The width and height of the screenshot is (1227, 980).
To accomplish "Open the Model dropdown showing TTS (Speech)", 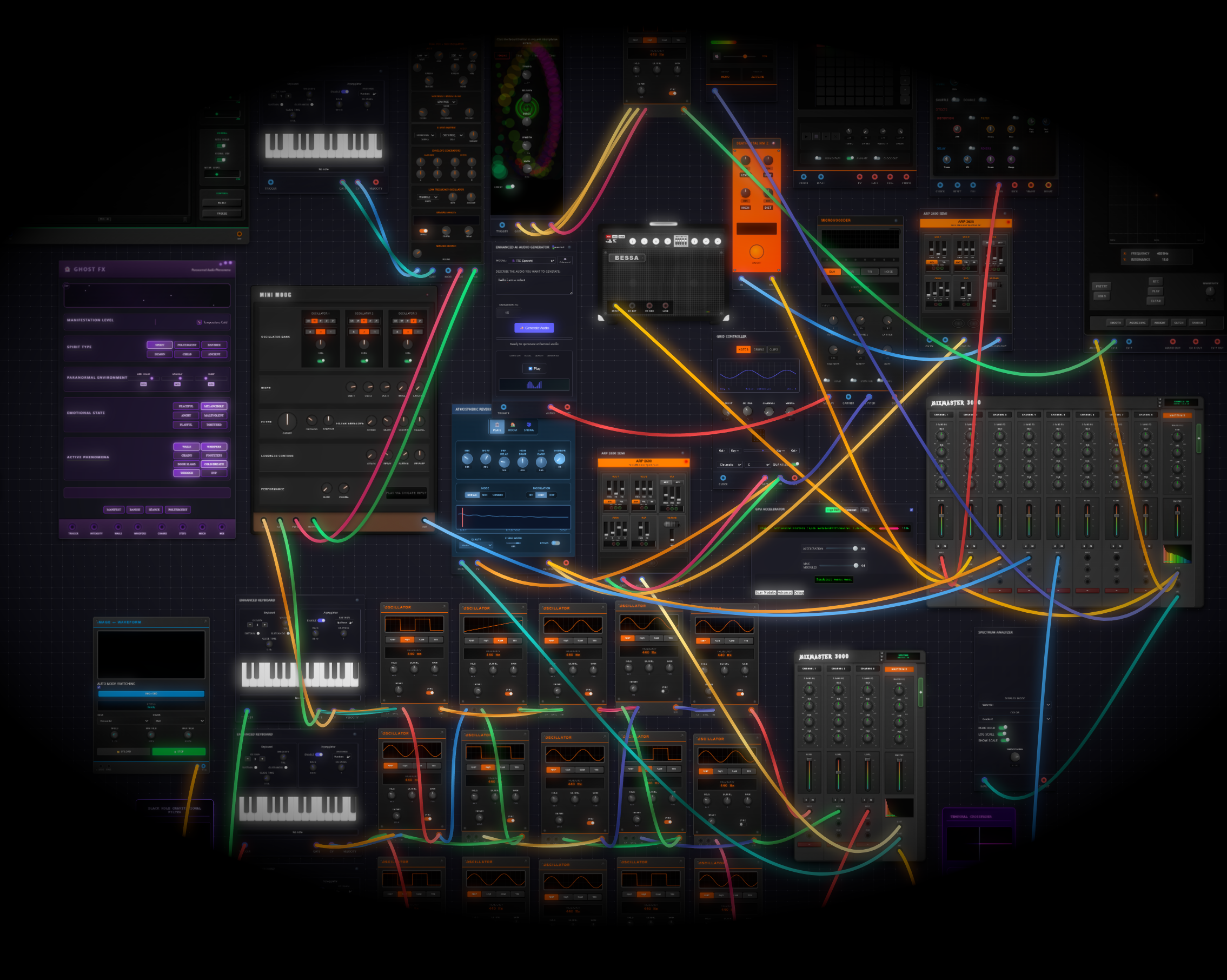I will click(532, 261).
